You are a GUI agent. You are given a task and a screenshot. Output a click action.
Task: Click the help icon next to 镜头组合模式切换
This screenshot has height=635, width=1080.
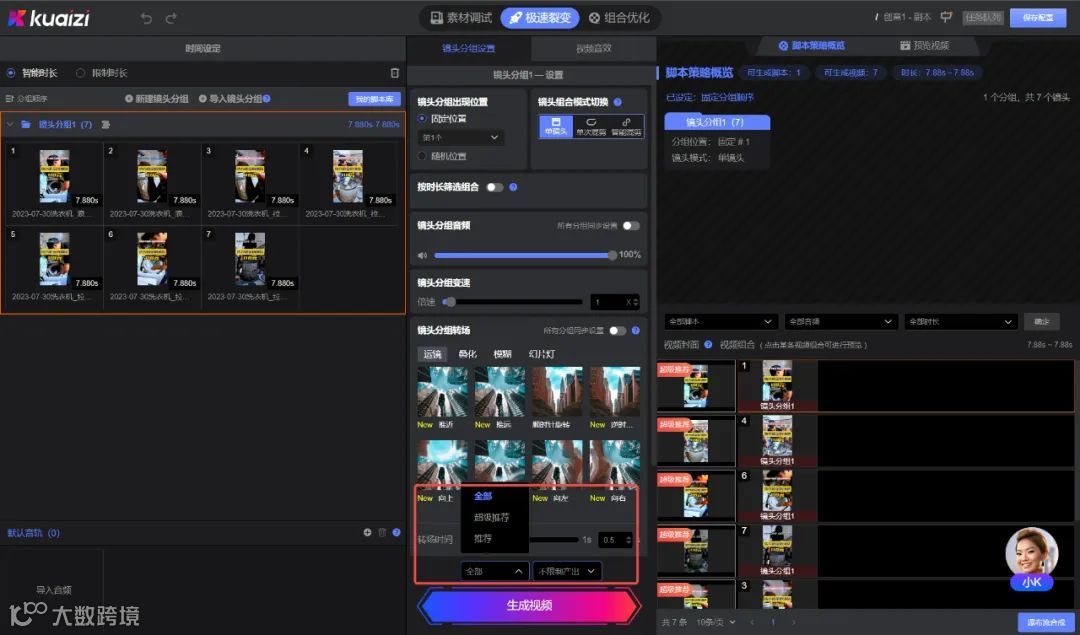618,102
